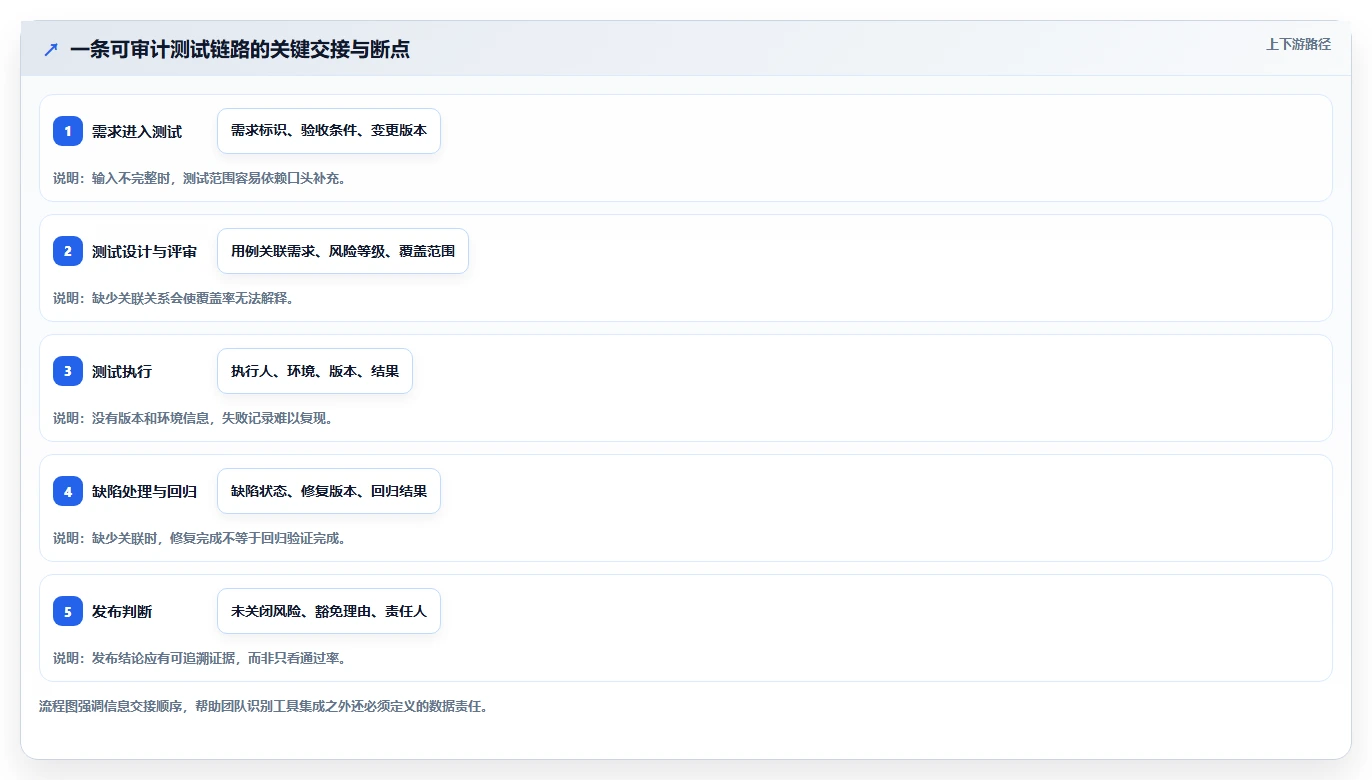
Task: Select the step title 测试设计与评审
Action: 144,251
